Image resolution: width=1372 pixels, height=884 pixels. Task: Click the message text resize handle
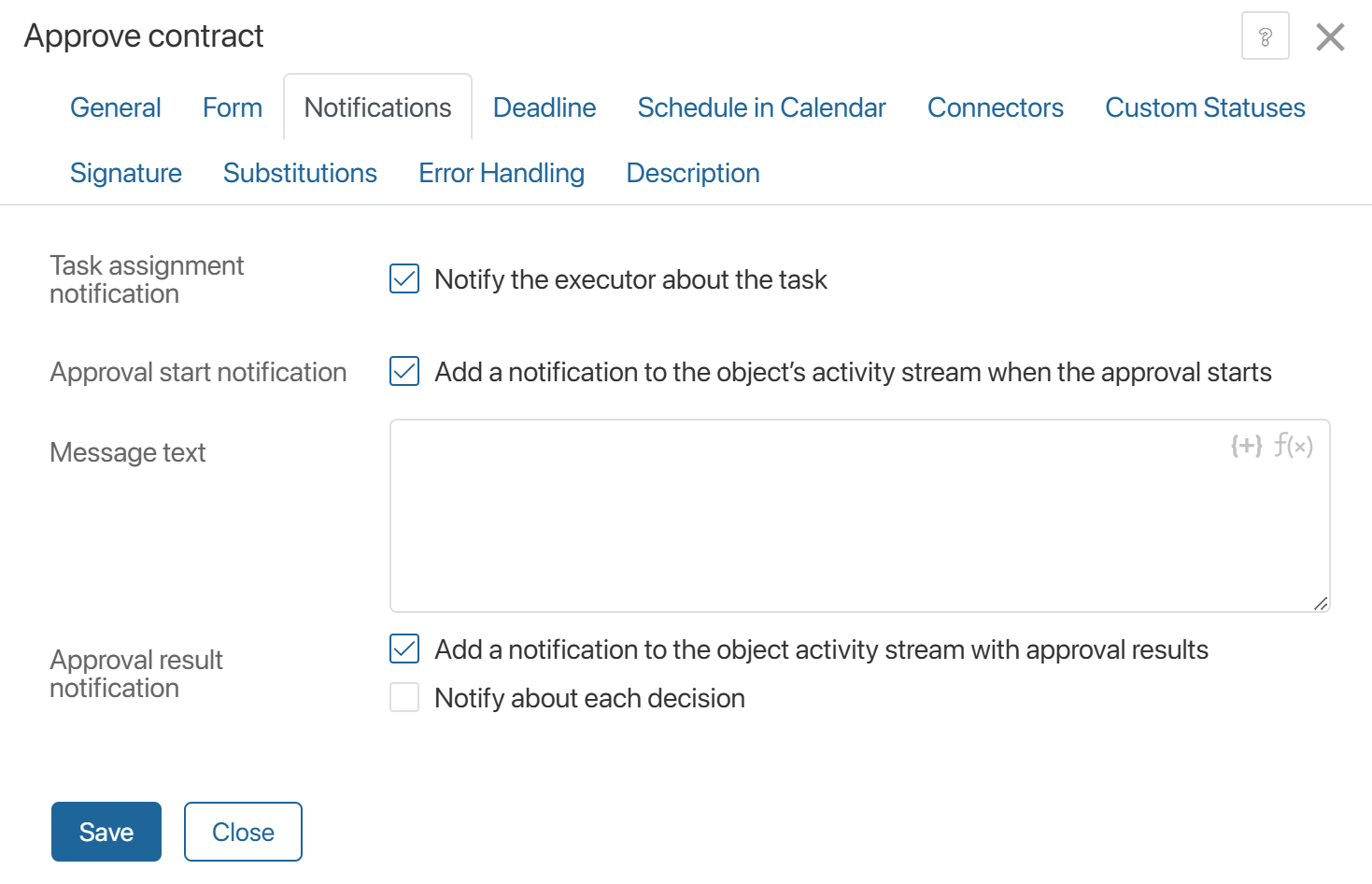point(1320,604)
